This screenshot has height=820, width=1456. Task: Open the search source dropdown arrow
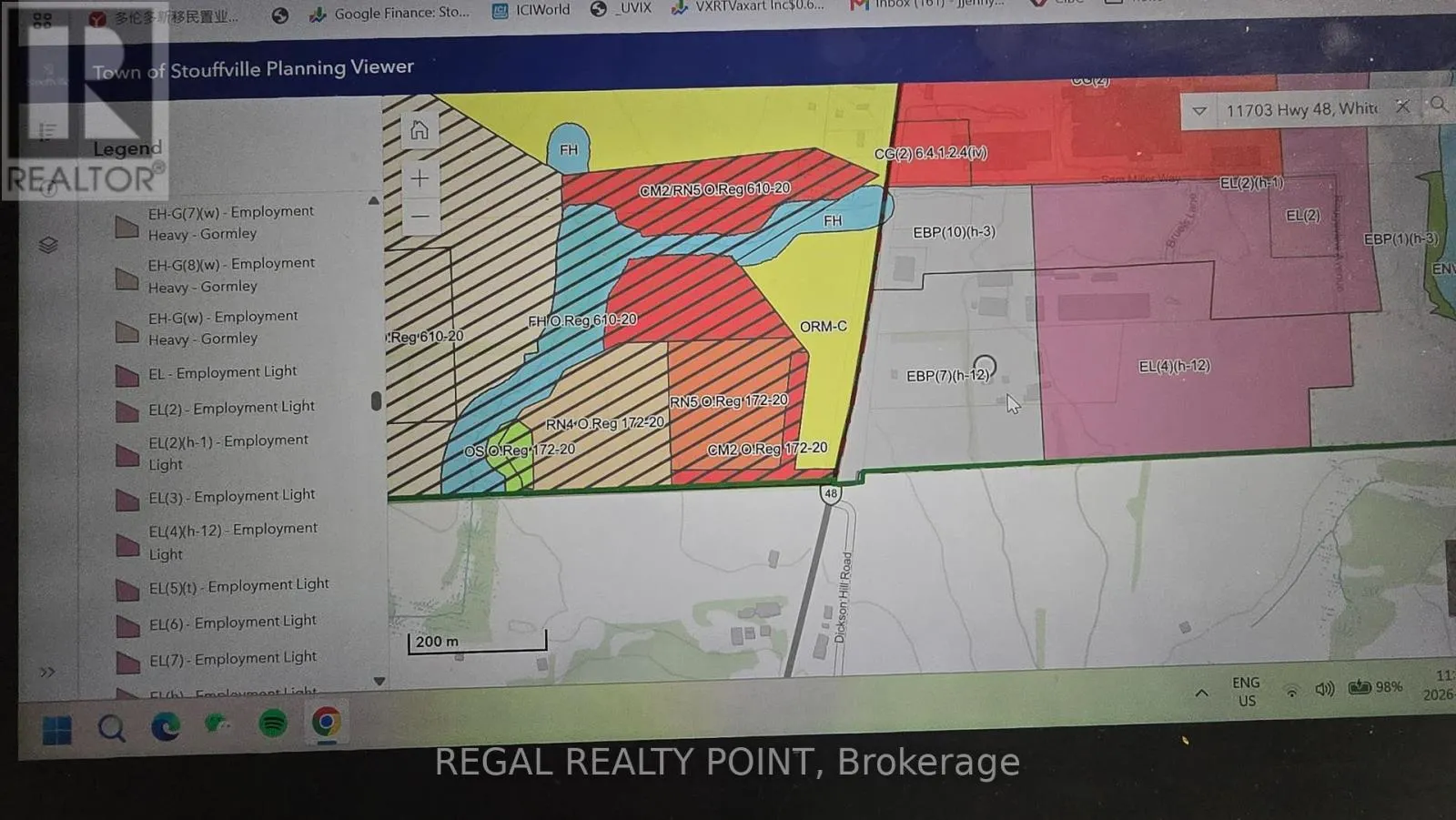[1199, 111]
